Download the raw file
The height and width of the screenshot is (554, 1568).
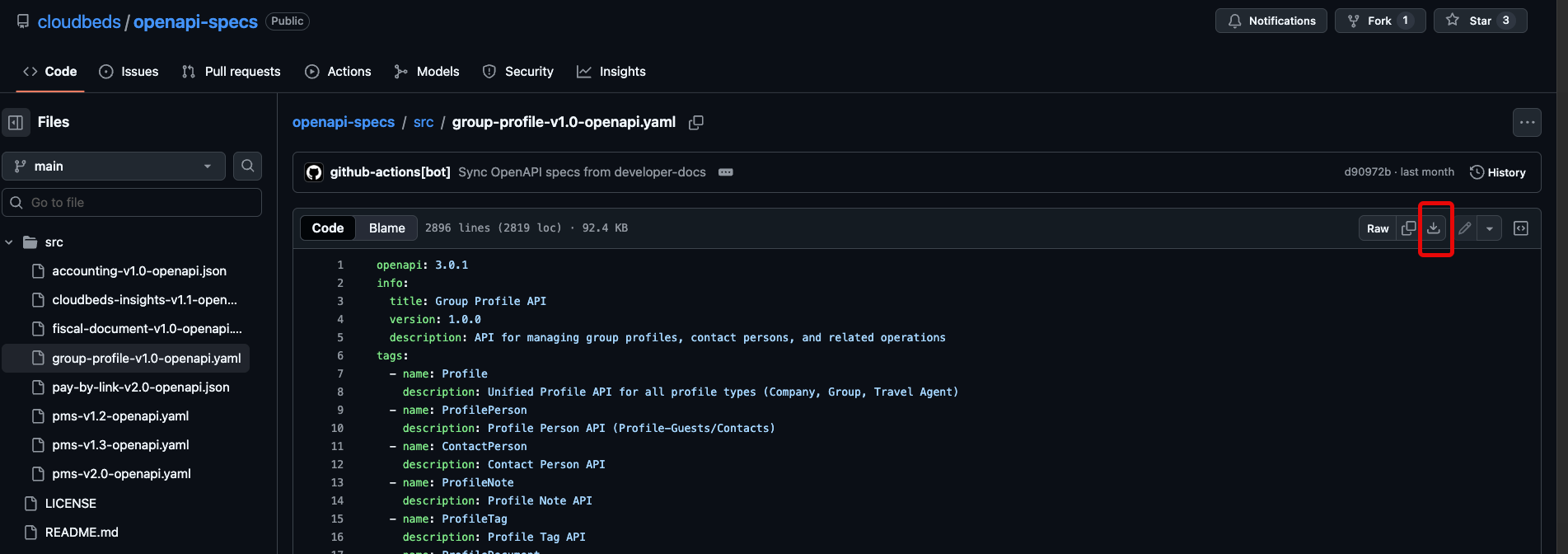point(1434,228)
